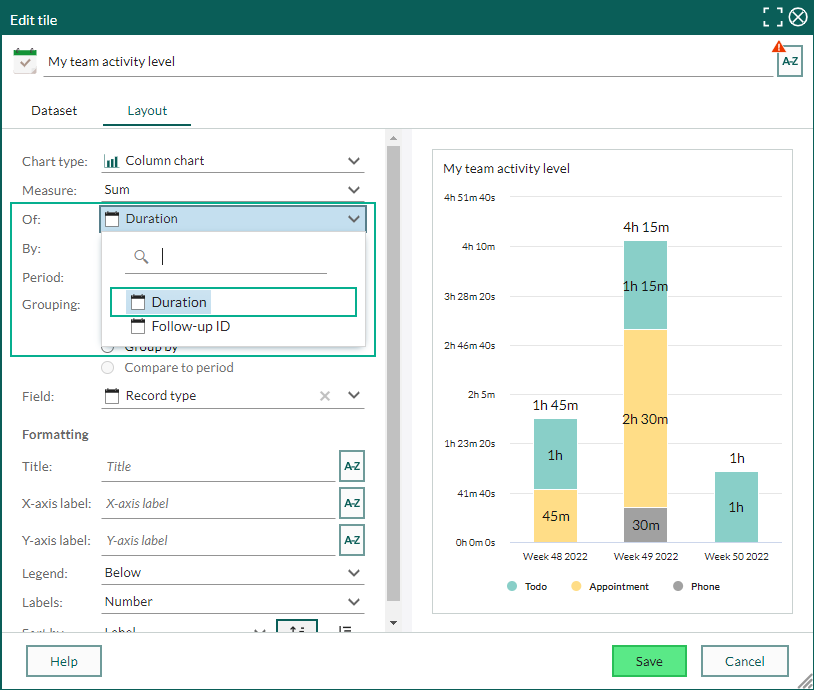Click the Title input field
Viewport: 814px width, 690px height.
pos(219,467)
